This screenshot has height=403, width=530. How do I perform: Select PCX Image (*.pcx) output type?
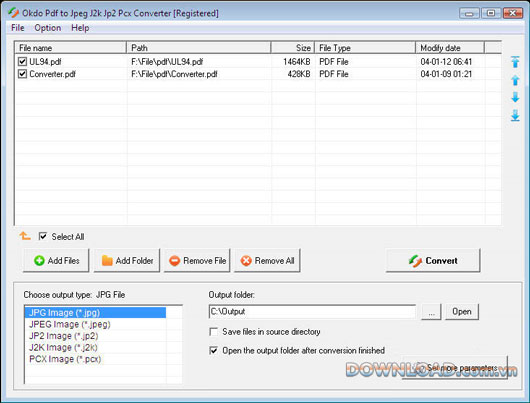click(x=95, y=359)
